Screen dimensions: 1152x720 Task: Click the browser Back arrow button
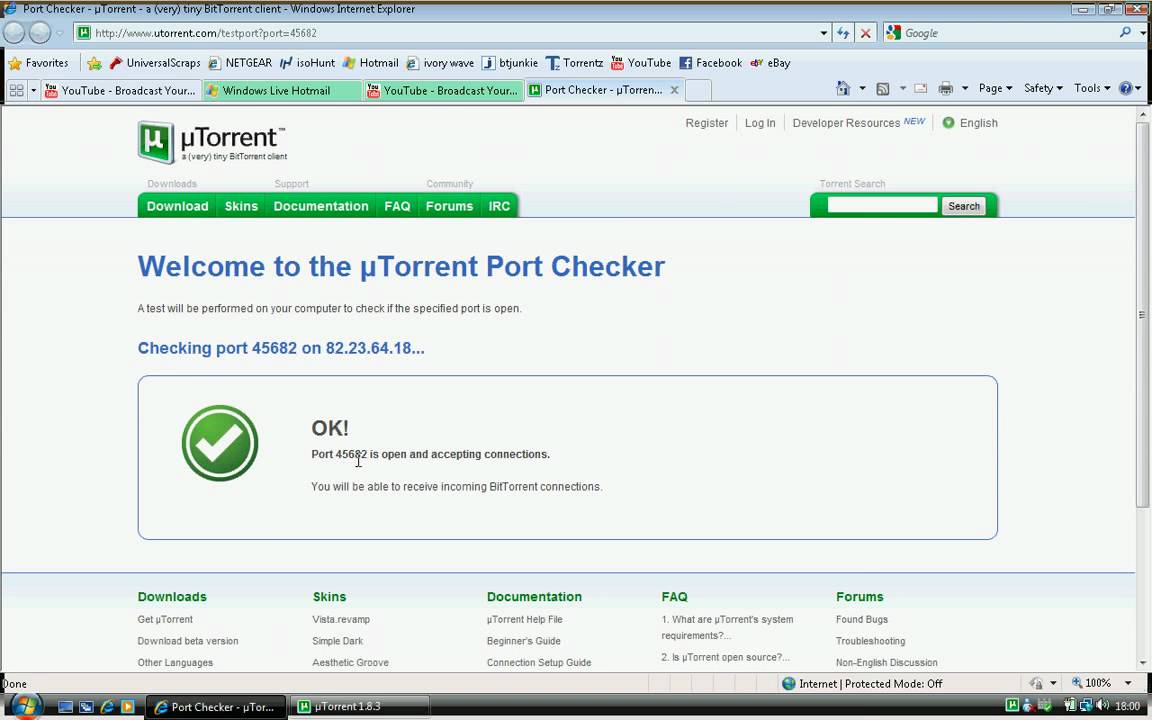point(14,32)
